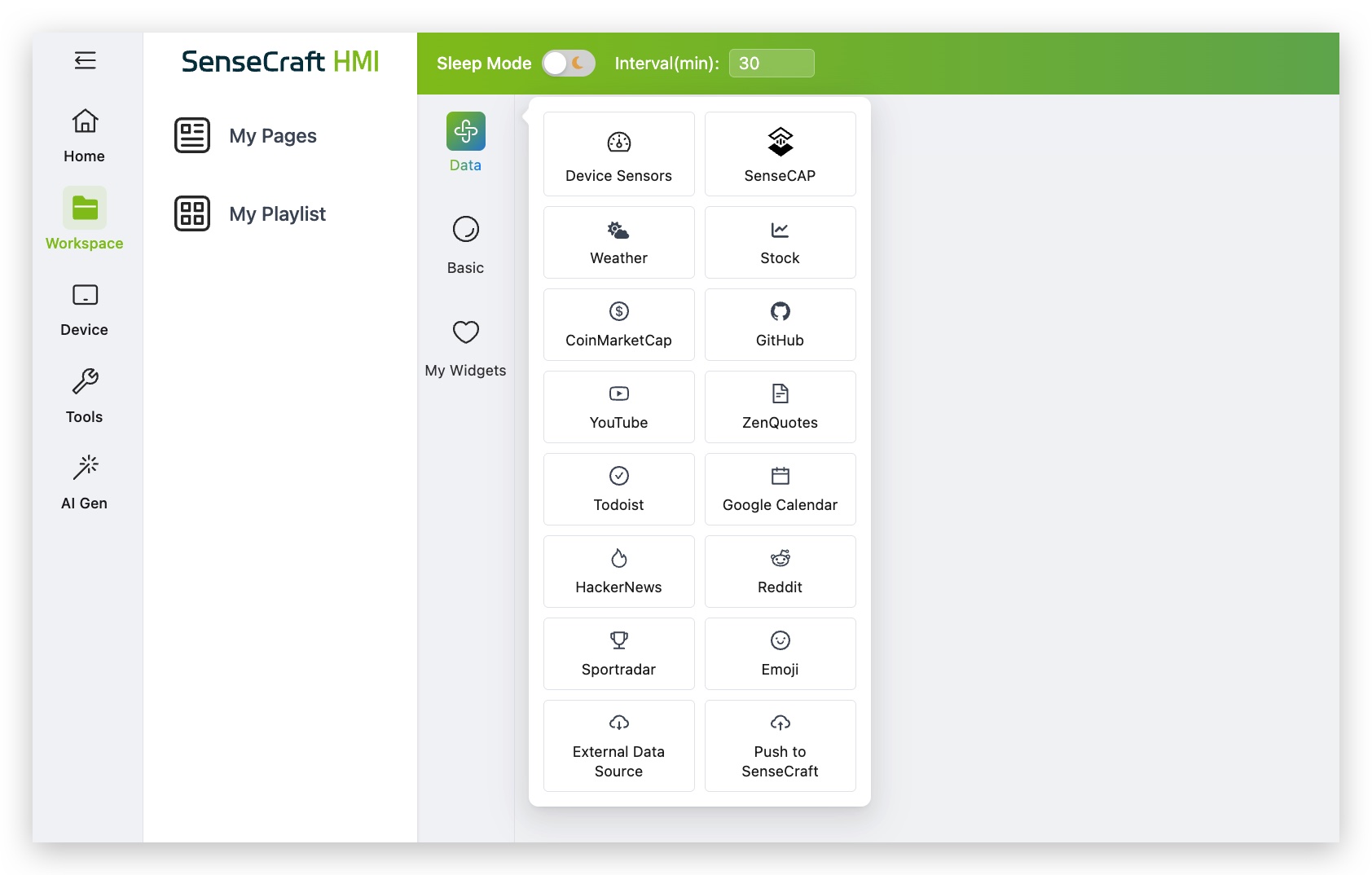Select the YouTube widget
This screenshot has height=875, width=1372.
coord(618,407)
